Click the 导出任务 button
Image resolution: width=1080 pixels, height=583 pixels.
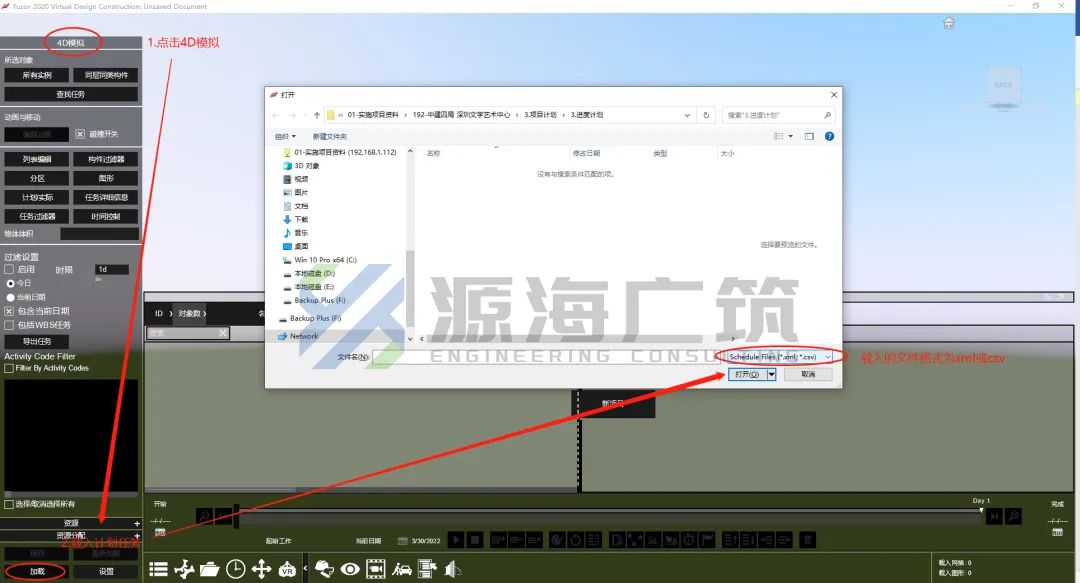pos(37,342)
